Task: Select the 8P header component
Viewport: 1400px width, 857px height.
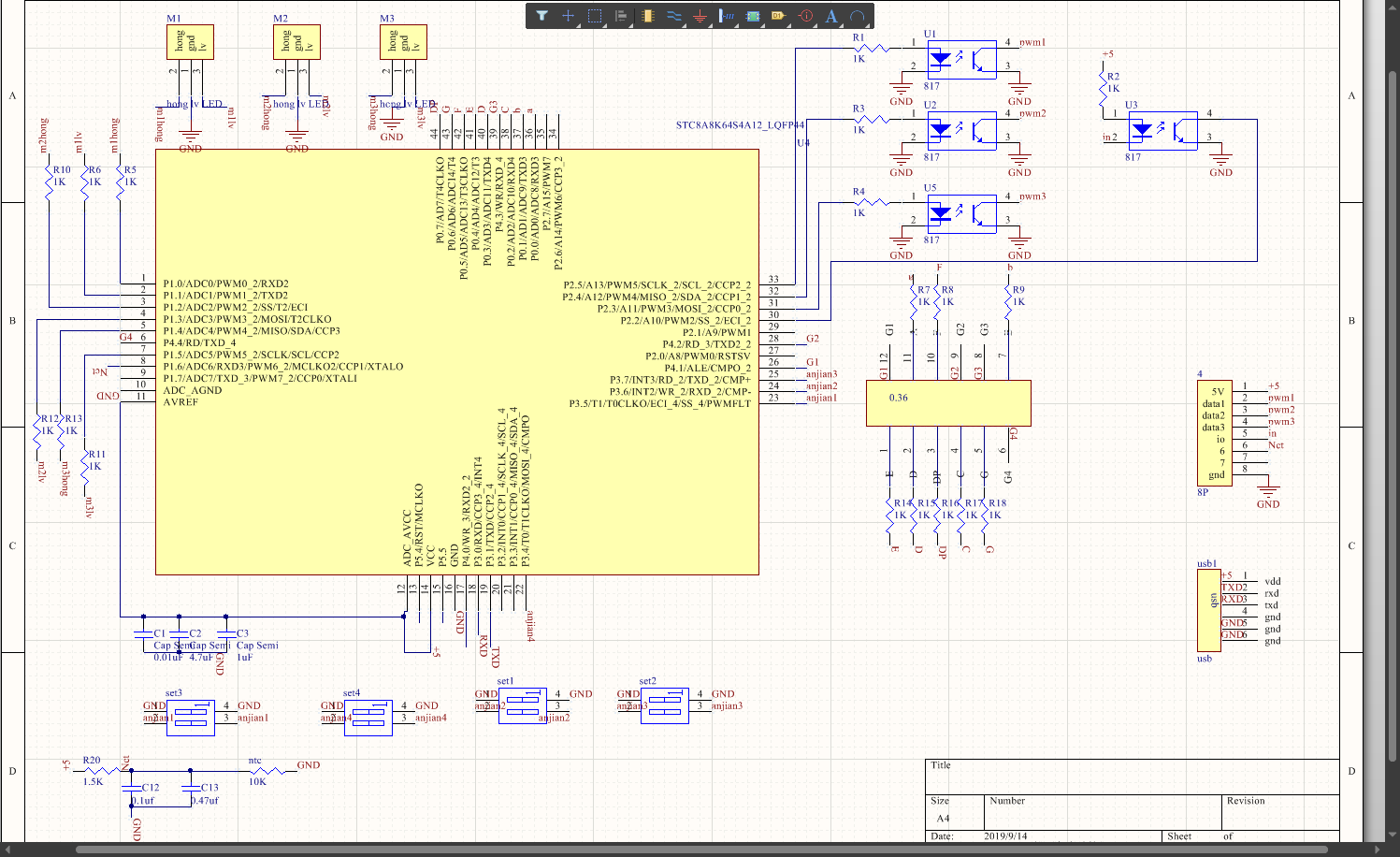Action: (x=1215, y=432)
